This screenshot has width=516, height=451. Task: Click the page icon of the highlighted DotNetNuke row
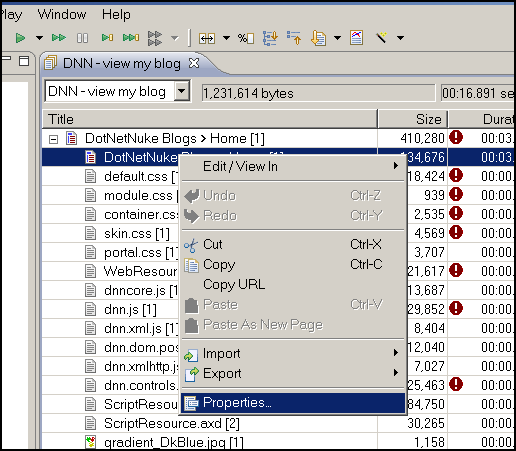[90, 157]
